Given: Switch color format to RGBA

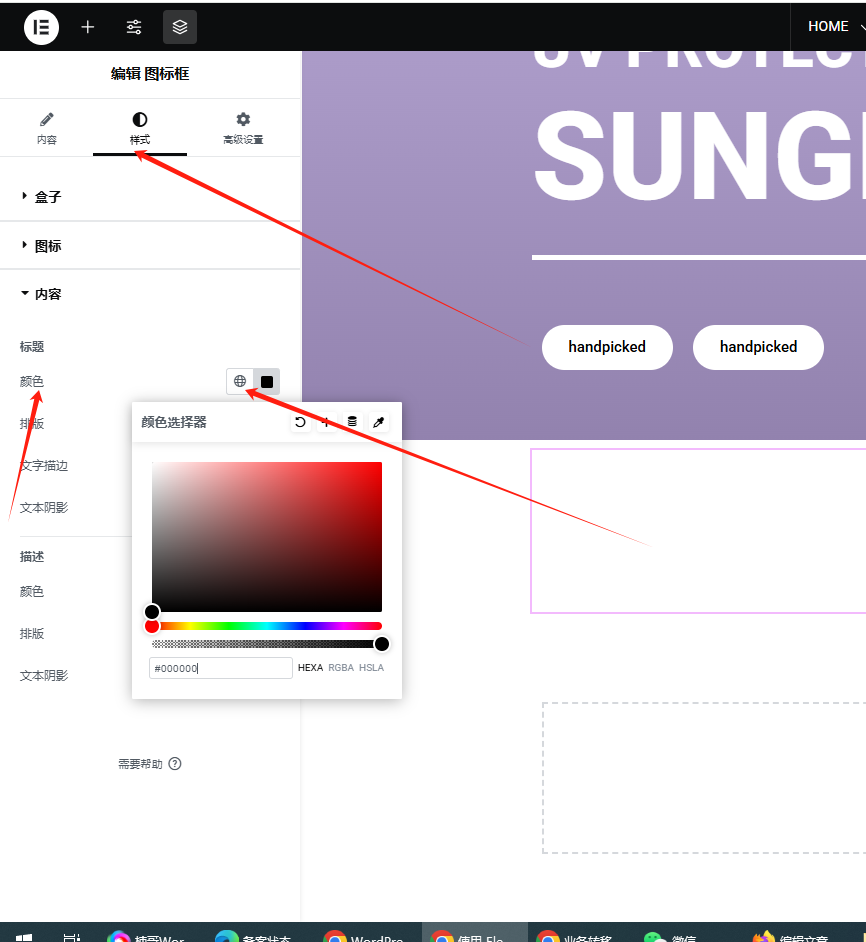Looking at the screenshot, I should 341,668.
